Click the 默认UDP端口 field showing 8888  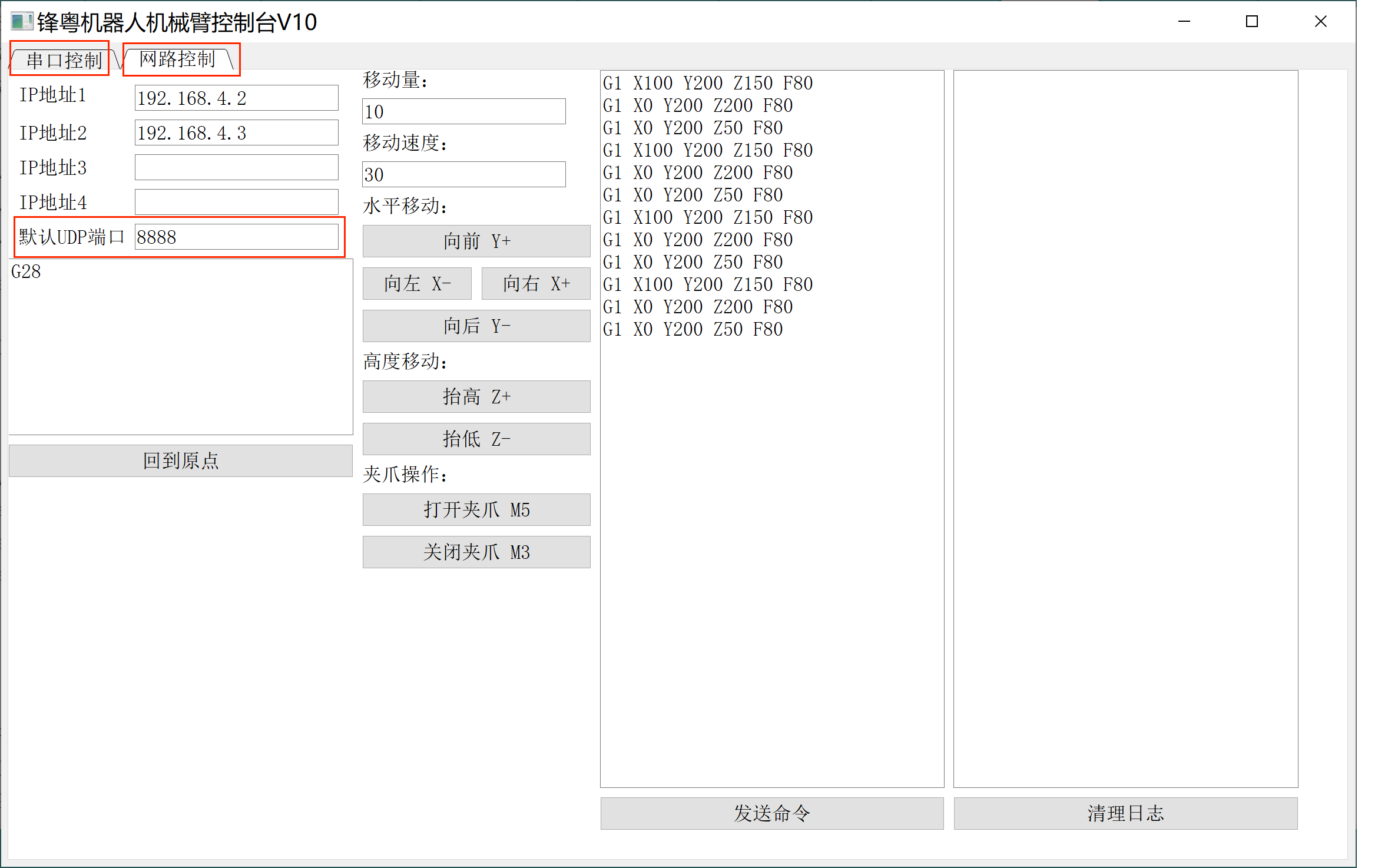[x=236, y=237]
